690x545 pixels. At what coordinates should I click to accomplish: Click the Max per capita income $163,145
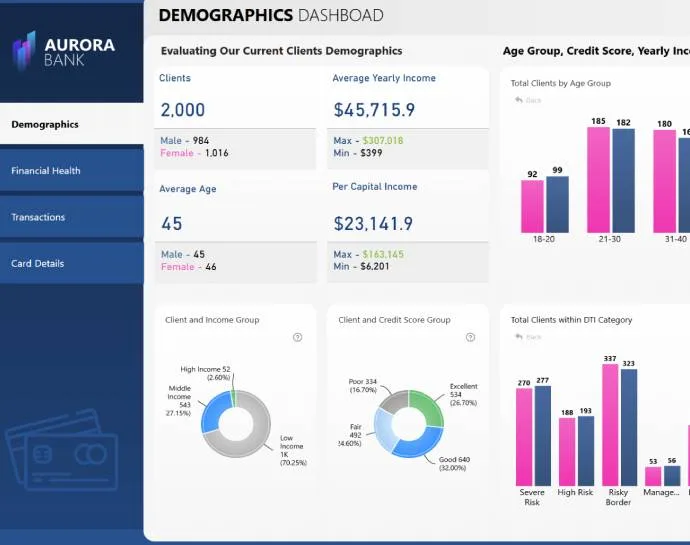(383, 254)
